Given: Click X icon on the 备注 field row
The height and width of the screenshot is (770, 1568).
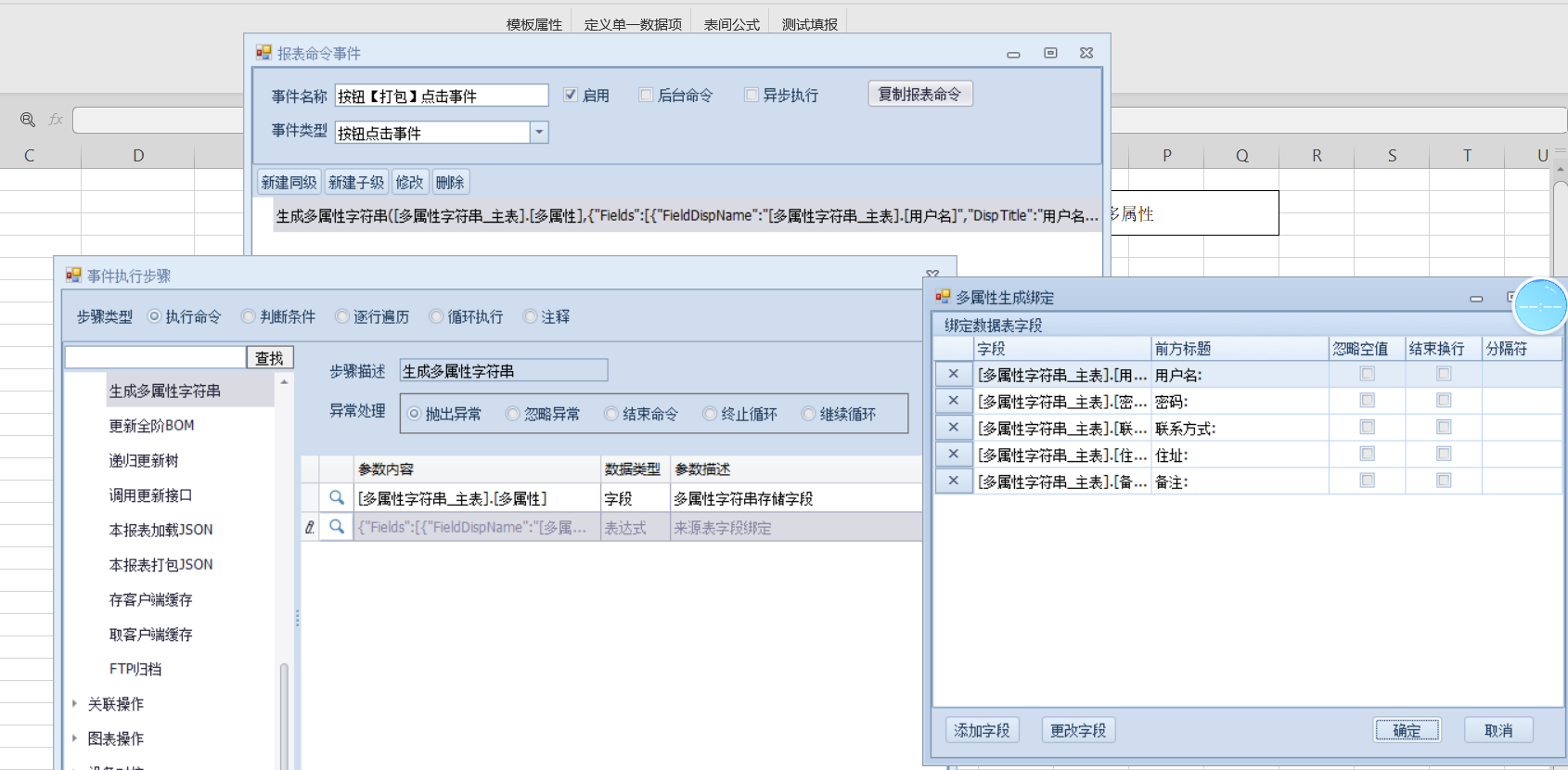Looking at the screenshot, I should 953,481.
